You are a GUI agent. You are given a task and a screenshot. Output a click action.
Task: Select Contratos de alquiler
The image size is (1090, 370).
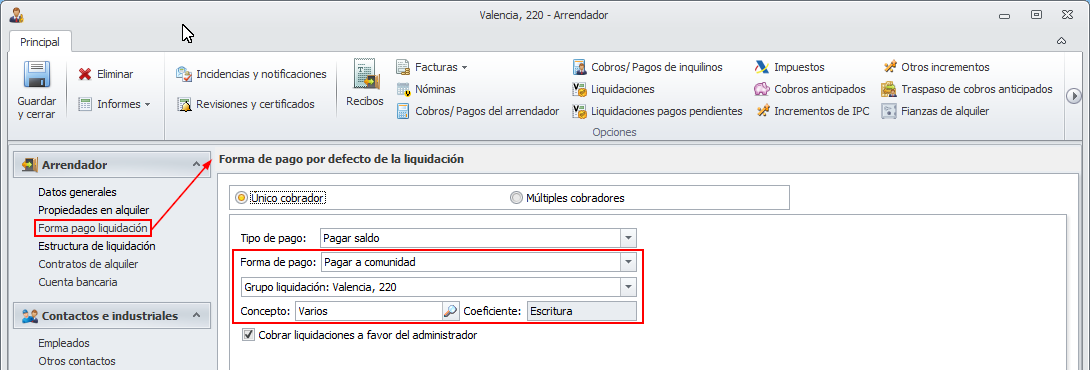88,264
